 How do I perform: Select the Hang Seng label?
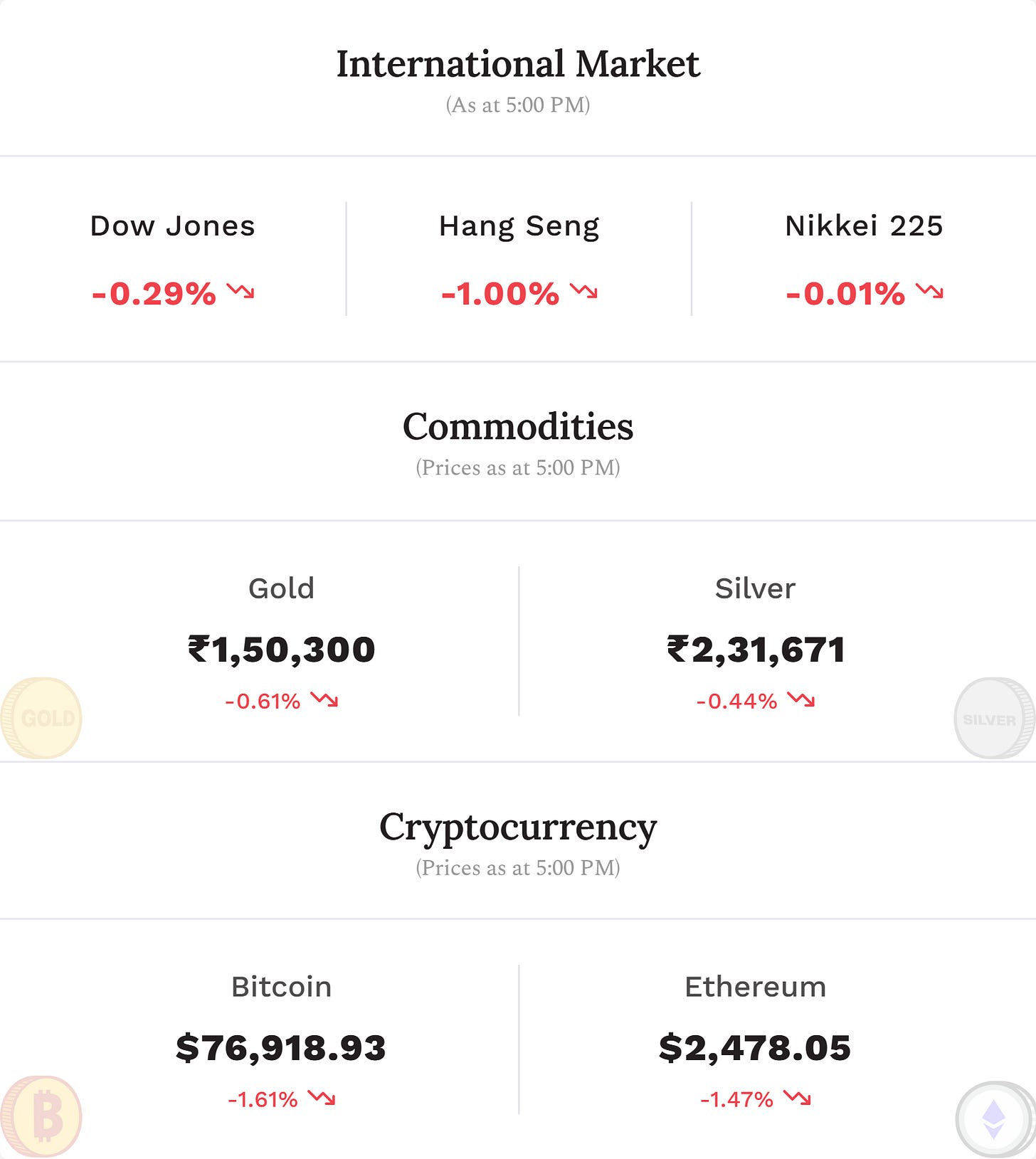pos(519,228)
